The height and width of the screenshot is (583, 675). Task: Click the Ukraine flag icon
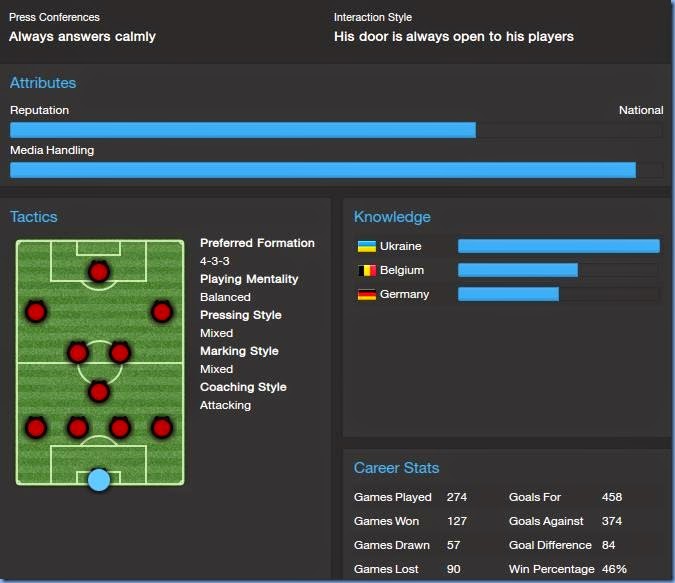click(x=366, y=246)
